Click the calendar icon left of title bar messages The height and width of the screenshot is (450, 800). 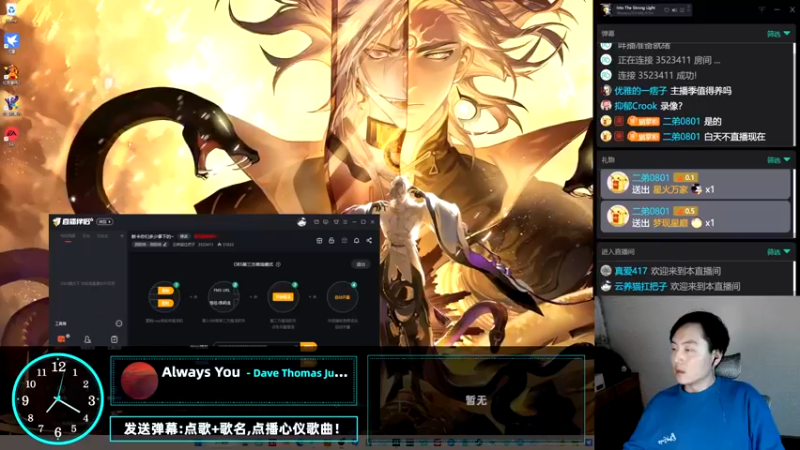(x=316, y=222)
